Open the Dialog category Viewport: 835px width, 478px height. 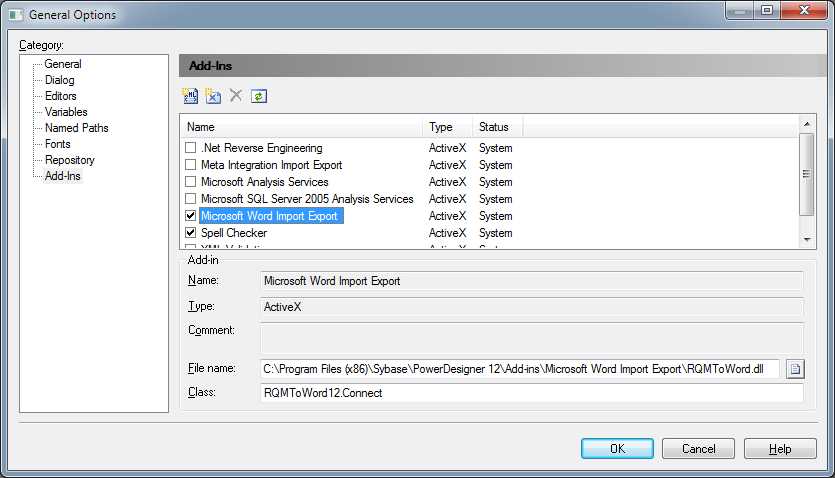point(60,80)
